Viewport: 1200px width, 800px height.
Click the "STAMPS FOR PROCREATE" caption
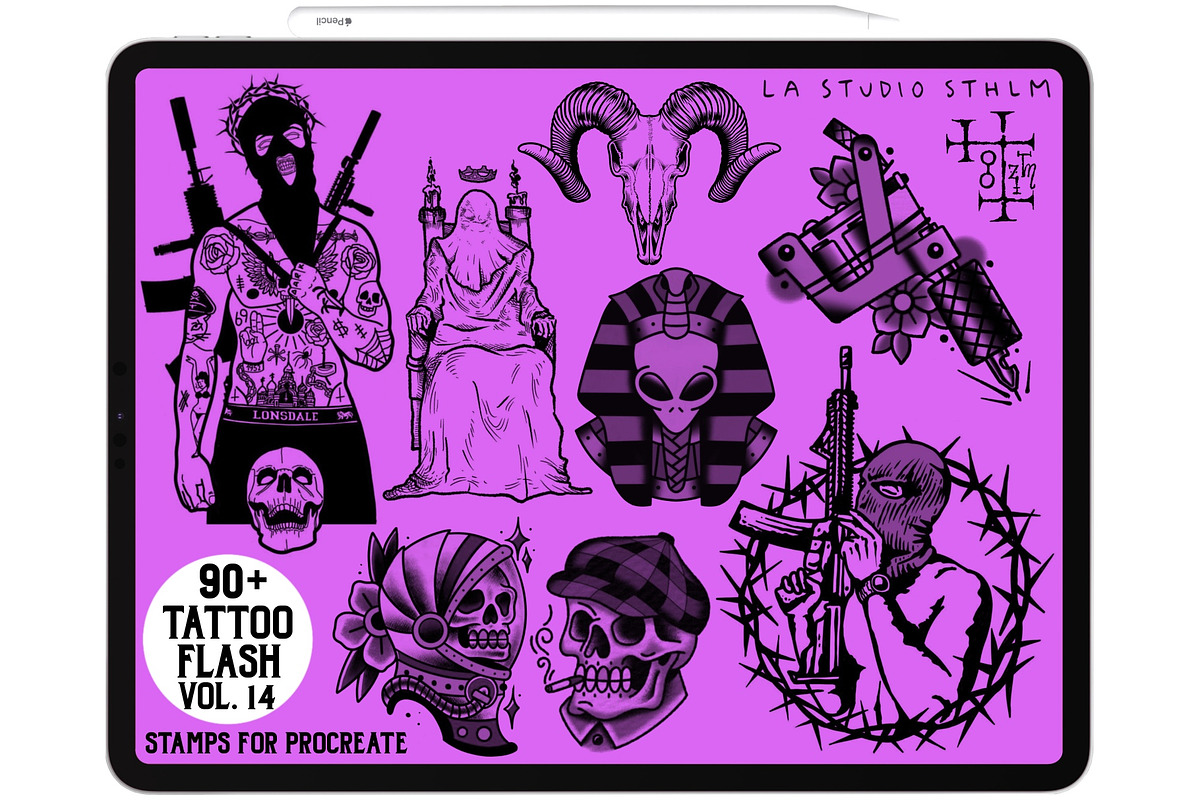(276, 743)
